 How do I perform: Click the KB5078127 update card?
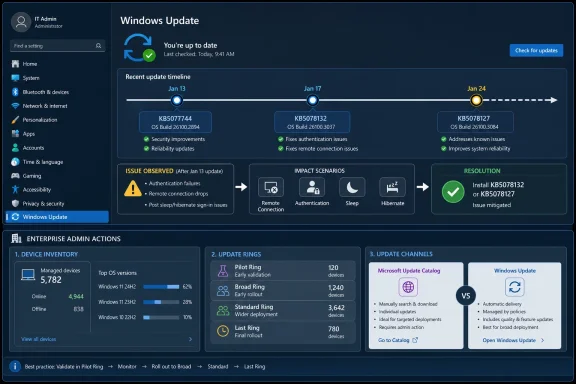click(x=475, y=122)
